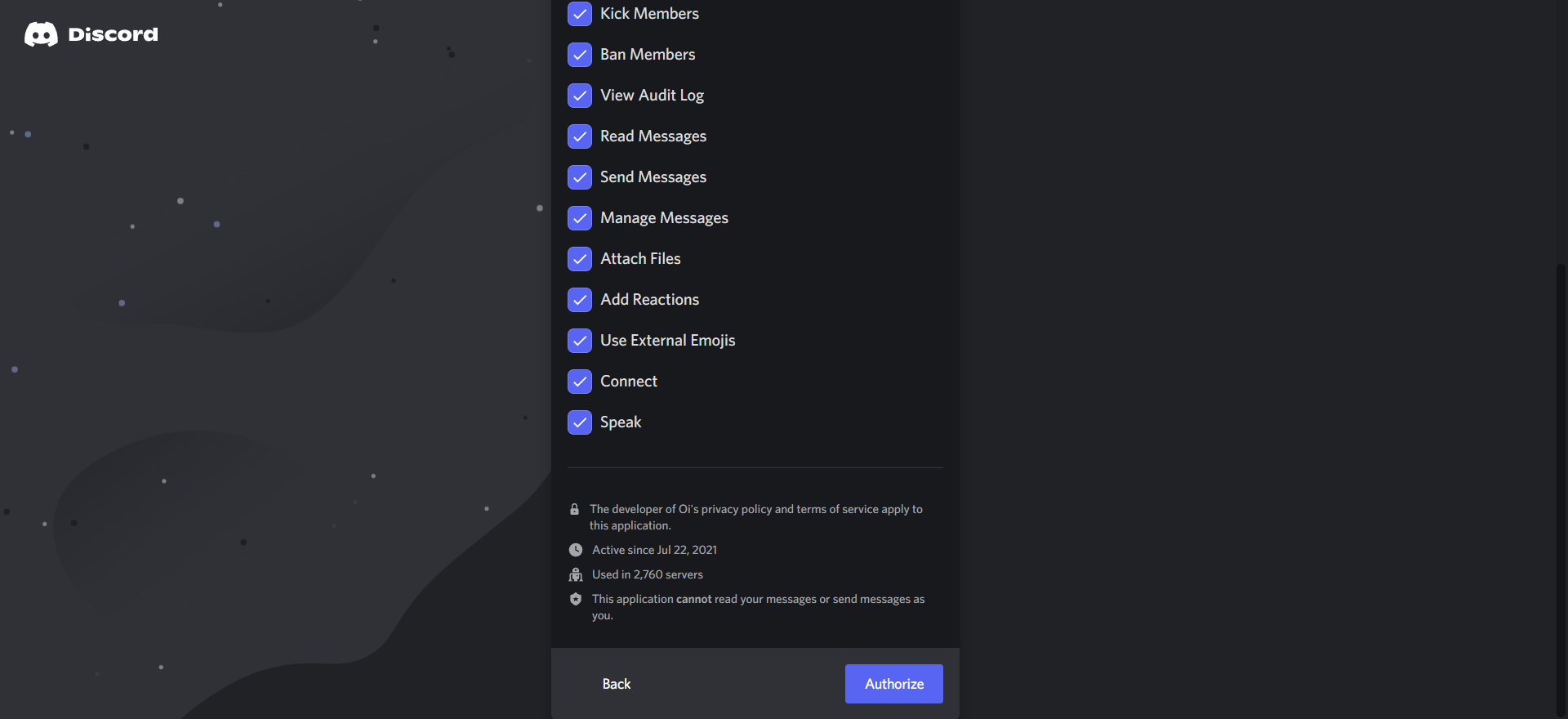The width and height of the screenshot is (1568, 719).
Task: Disable the Manage Messages permission
Action: (x=580, y=218)
